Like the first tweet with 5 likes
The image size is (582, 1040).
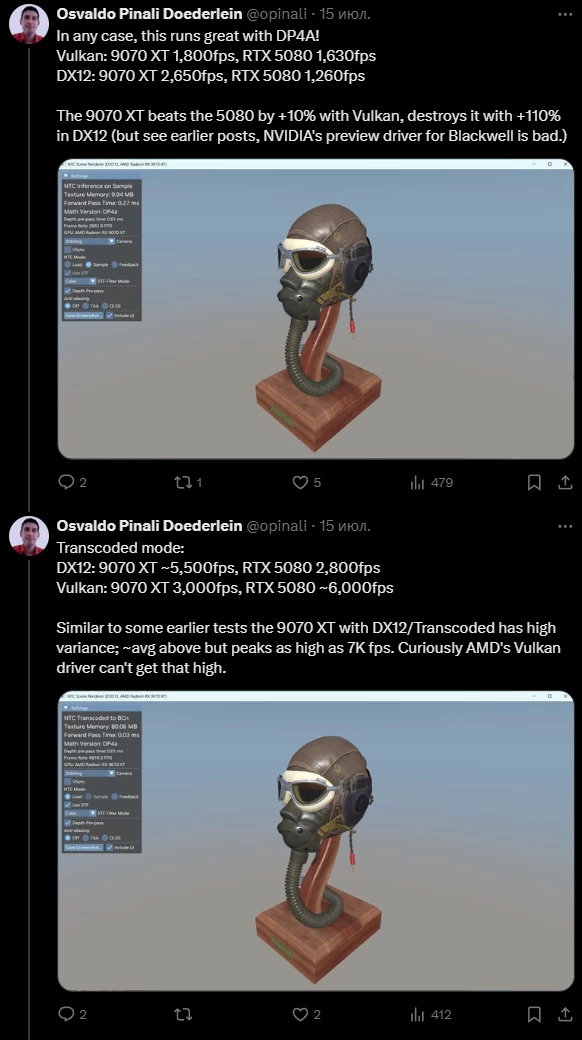307,482
